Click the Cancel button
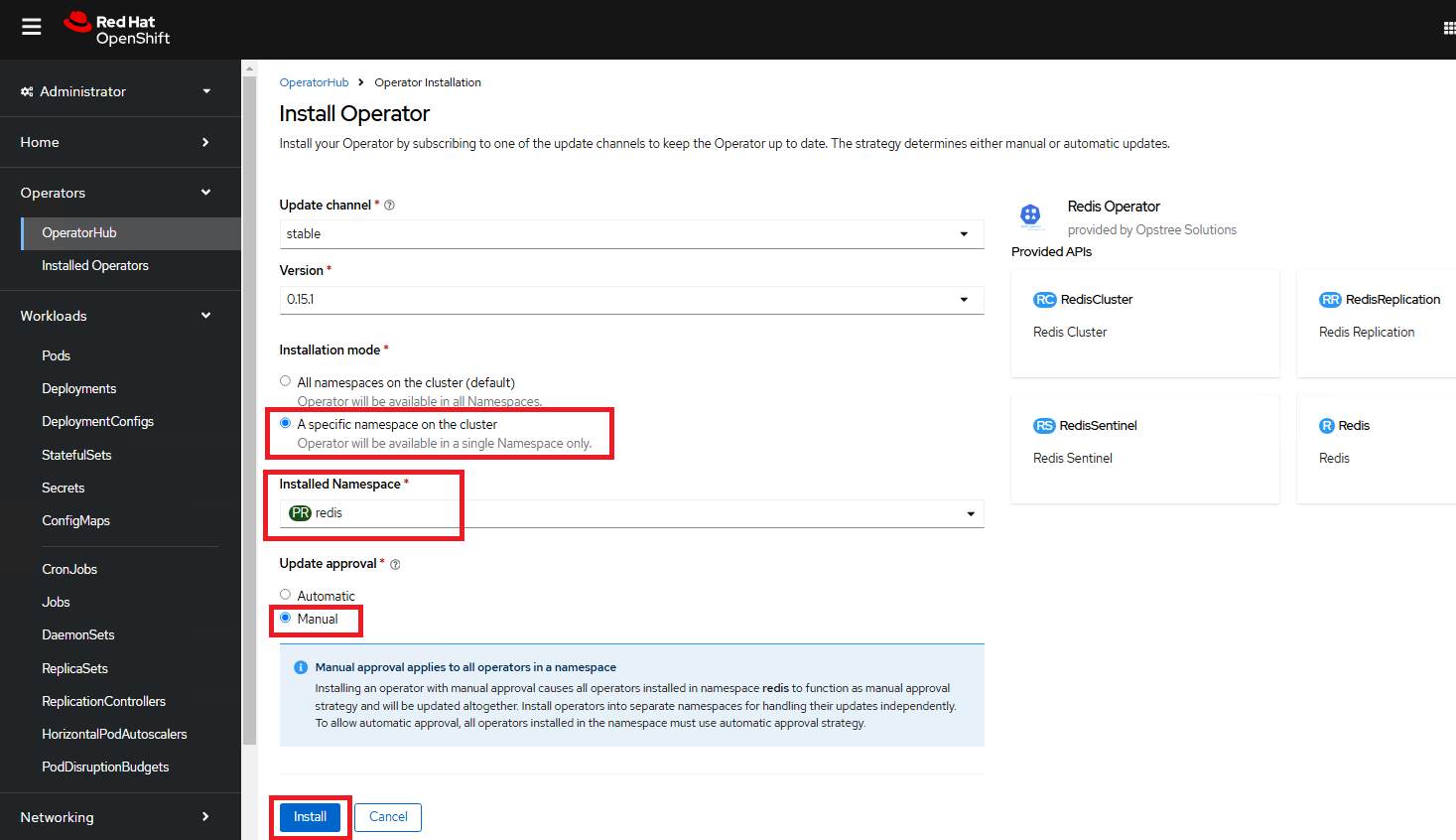The width and height of the screenshot is (1456, 840). coord(388,817)
